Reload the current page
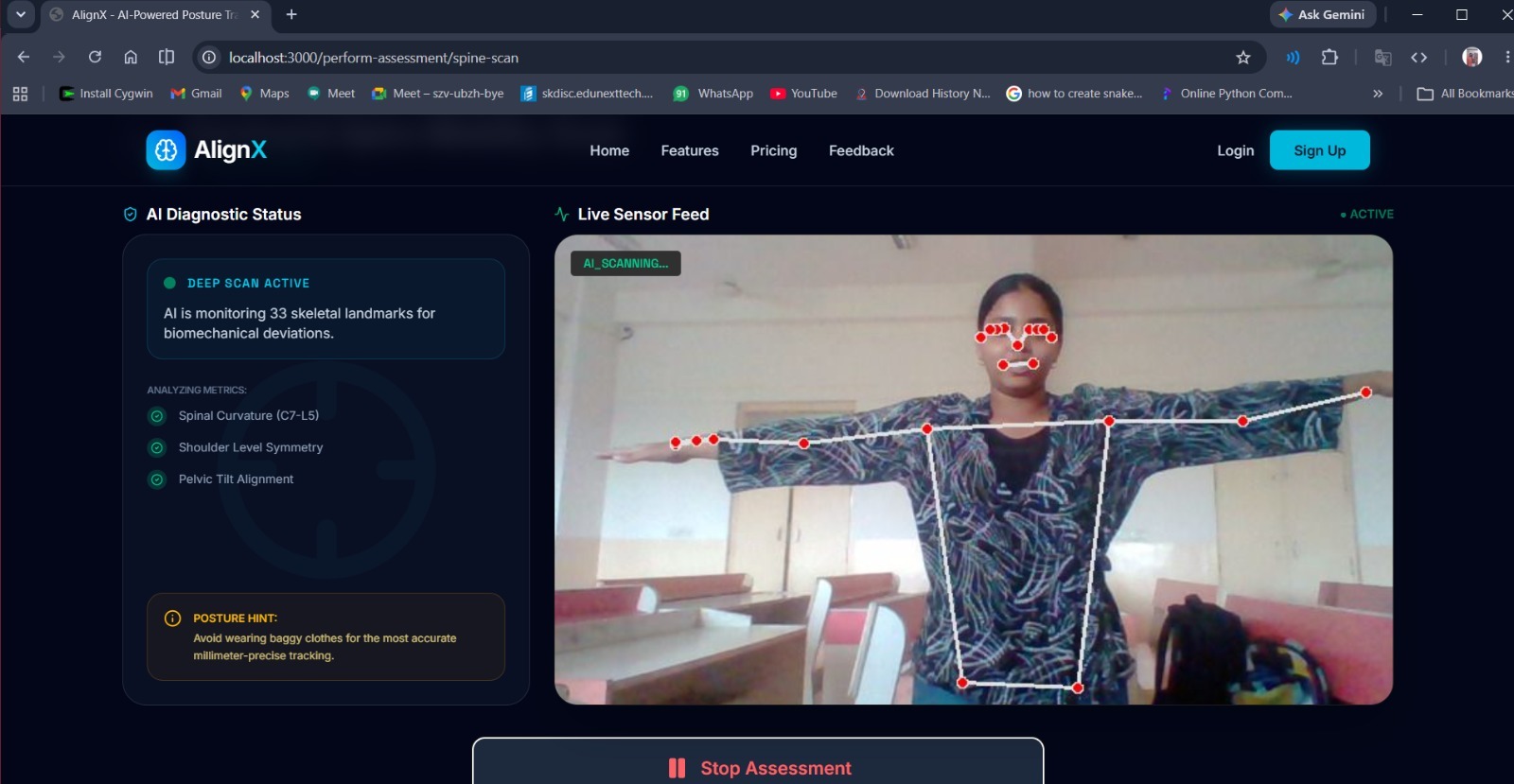 [95, 58]
